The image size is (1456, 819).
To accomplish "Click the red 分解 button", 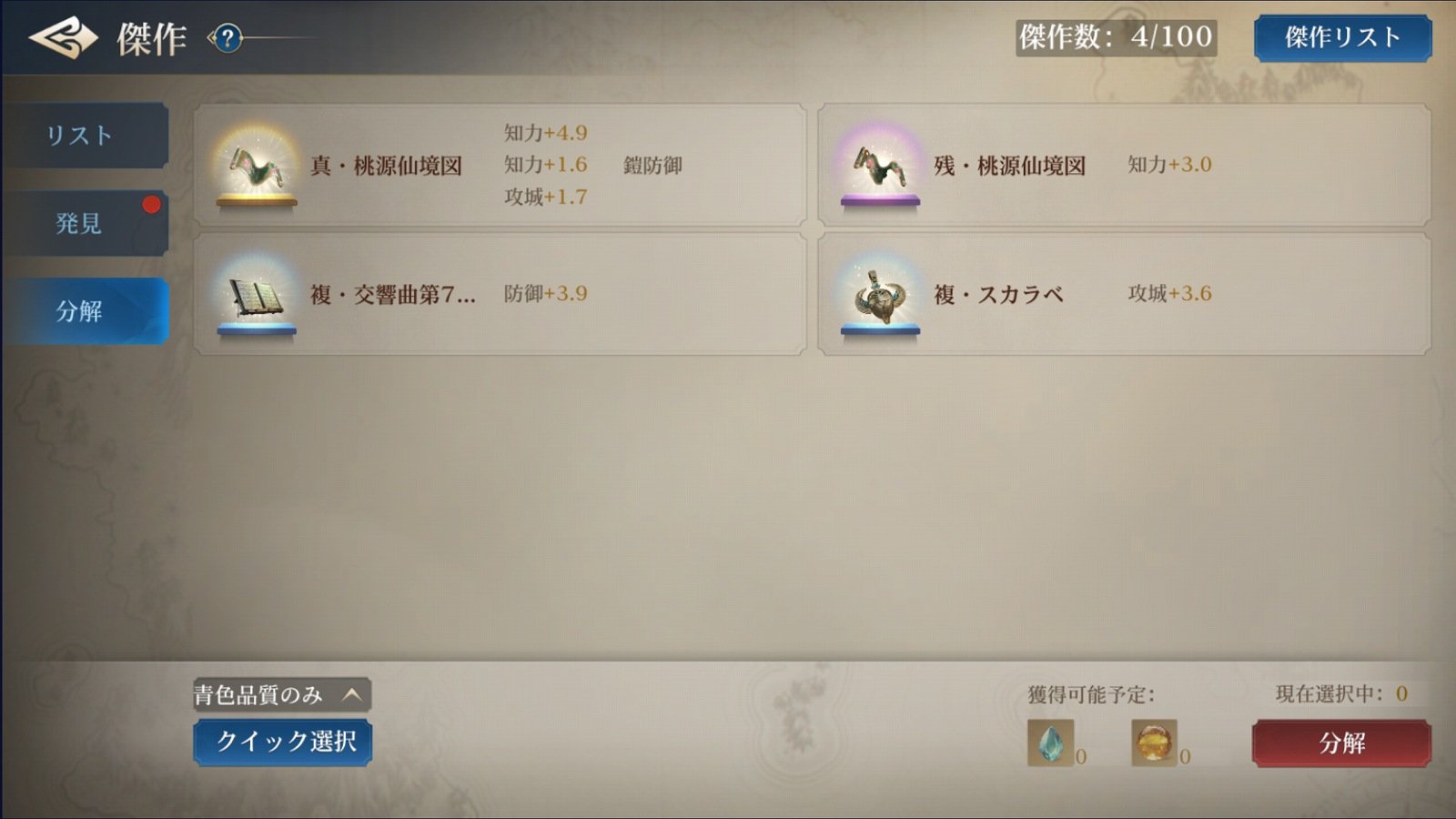I will point(1341,743).
